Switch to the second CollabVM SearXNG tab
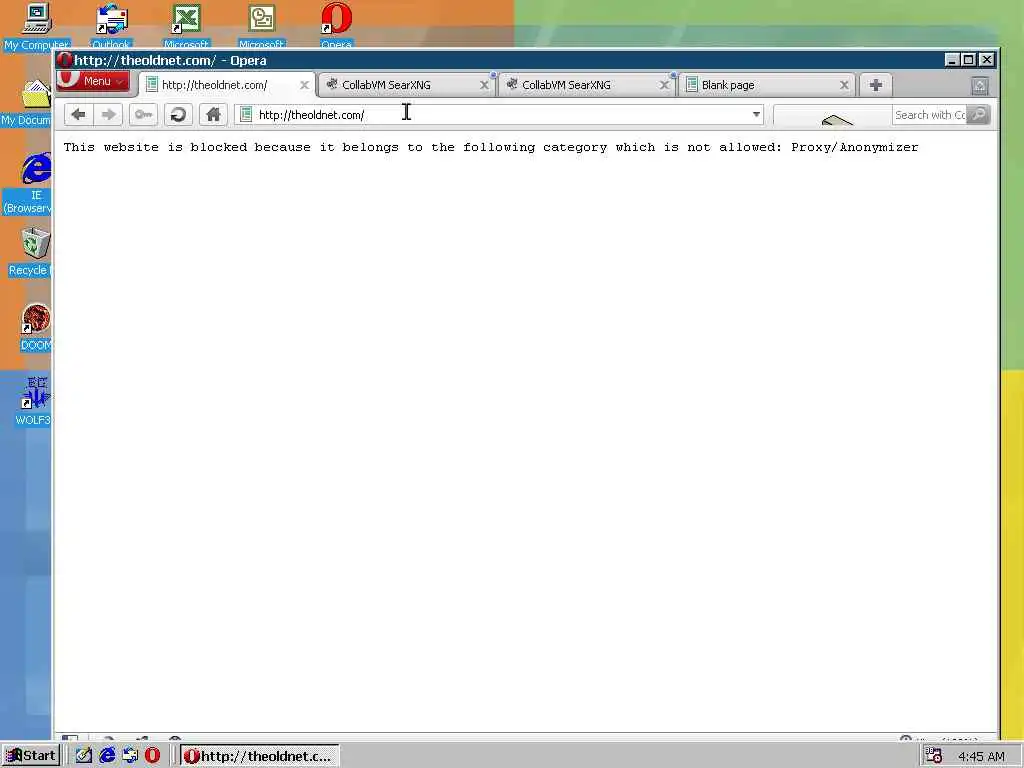 tap(586, 85)
